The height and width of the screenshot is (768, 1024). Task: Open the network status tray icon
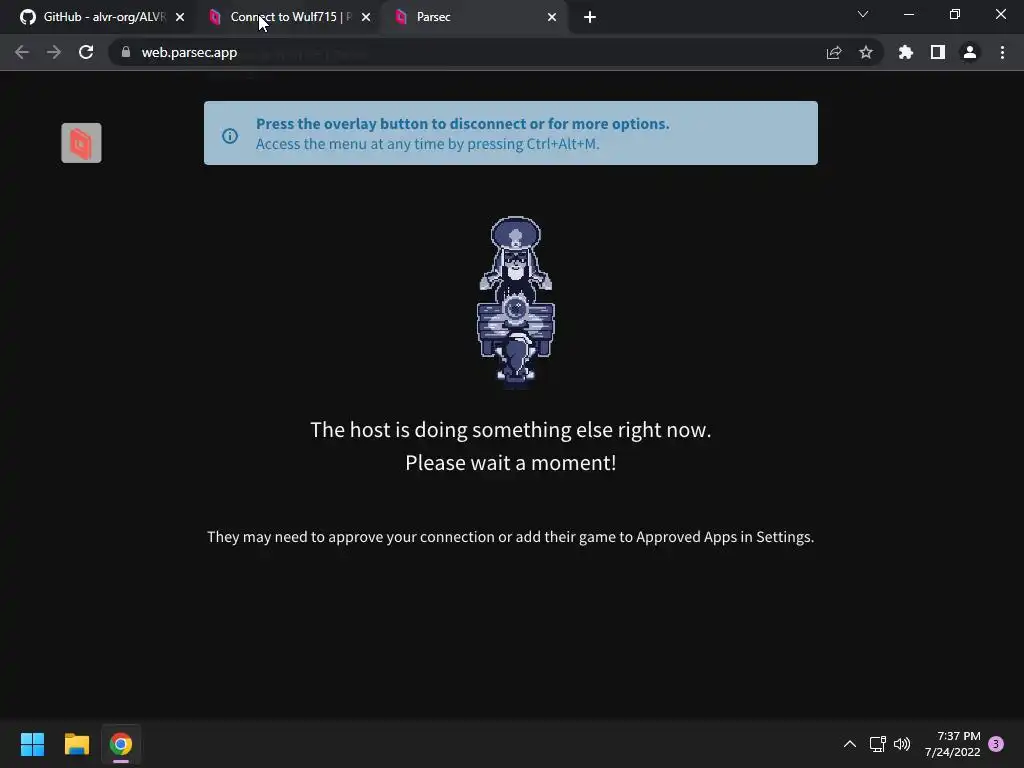click(878, 744)
